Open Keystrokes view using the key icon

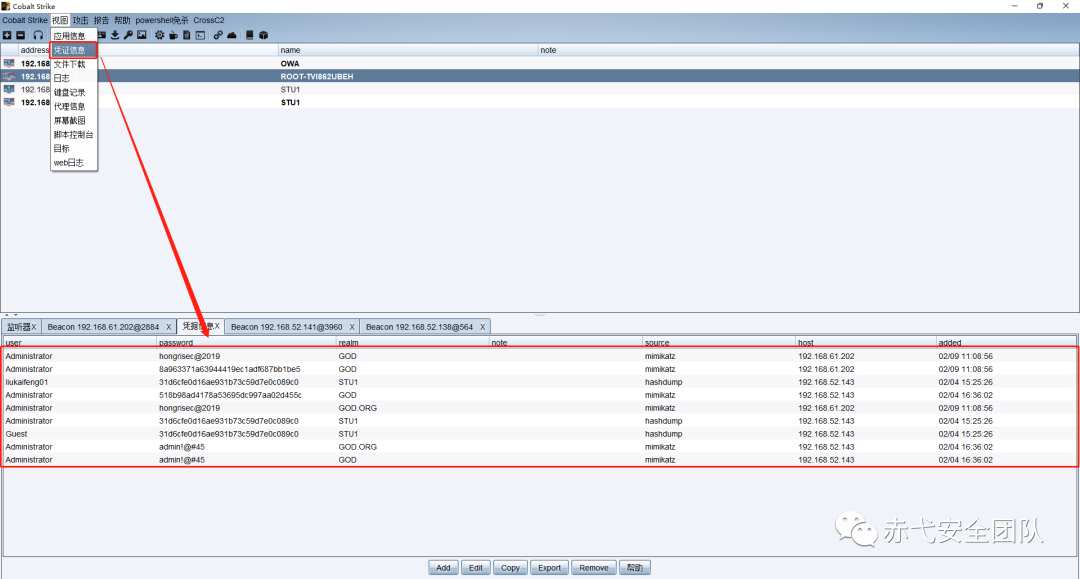point(128,35)
